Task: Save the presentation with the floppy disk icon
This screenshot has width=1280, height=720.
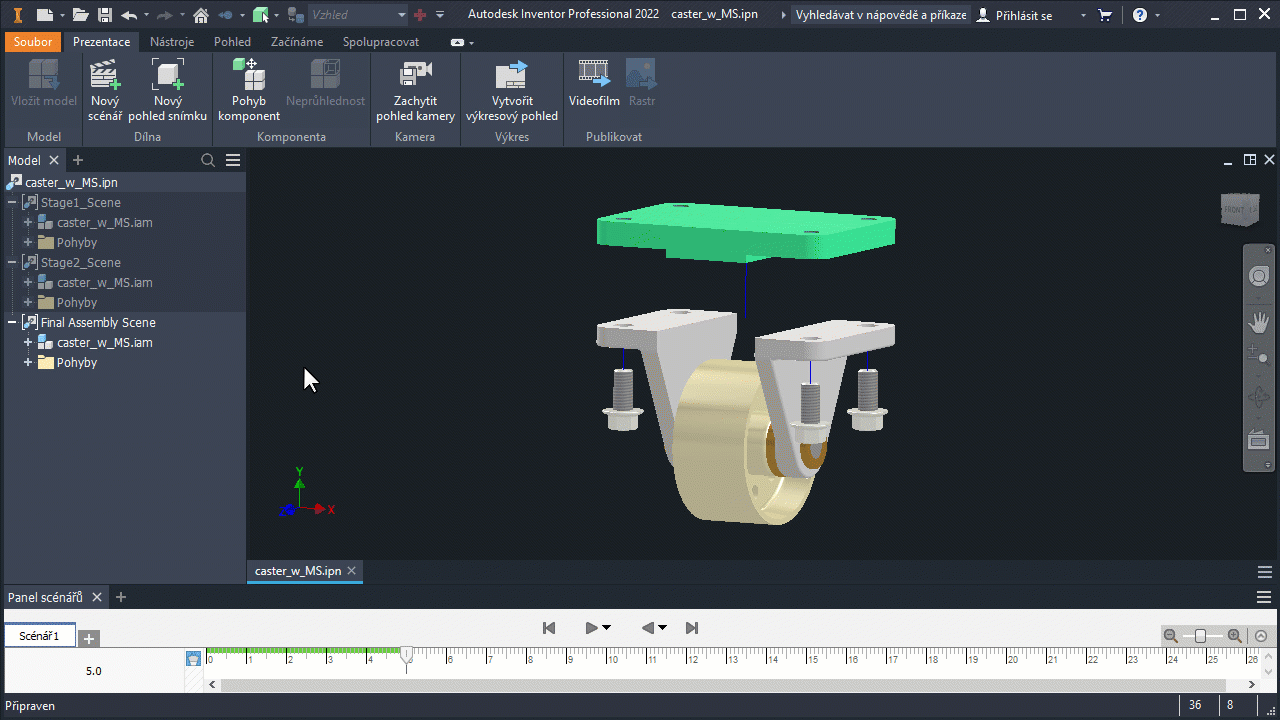Action: (x=104, y=15)
